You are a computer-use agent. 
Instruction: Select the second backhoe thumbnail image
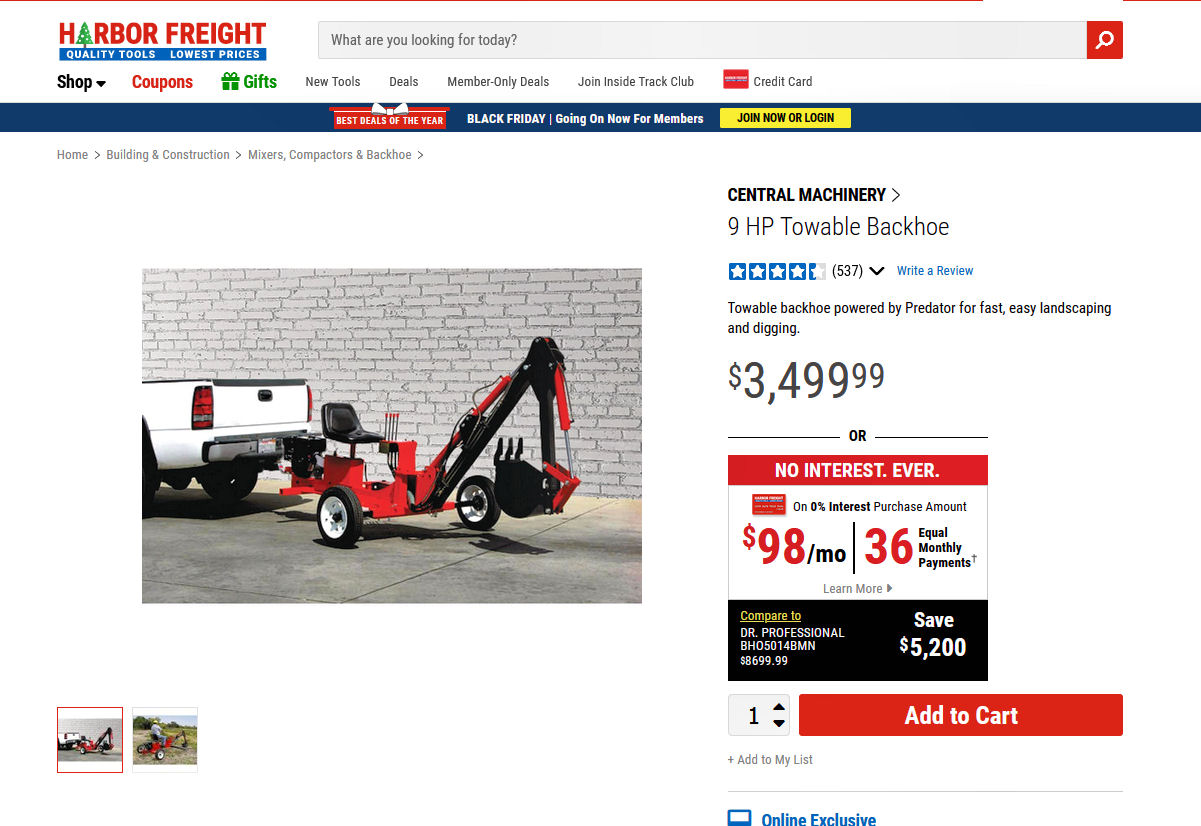click(x=165, y=740)
